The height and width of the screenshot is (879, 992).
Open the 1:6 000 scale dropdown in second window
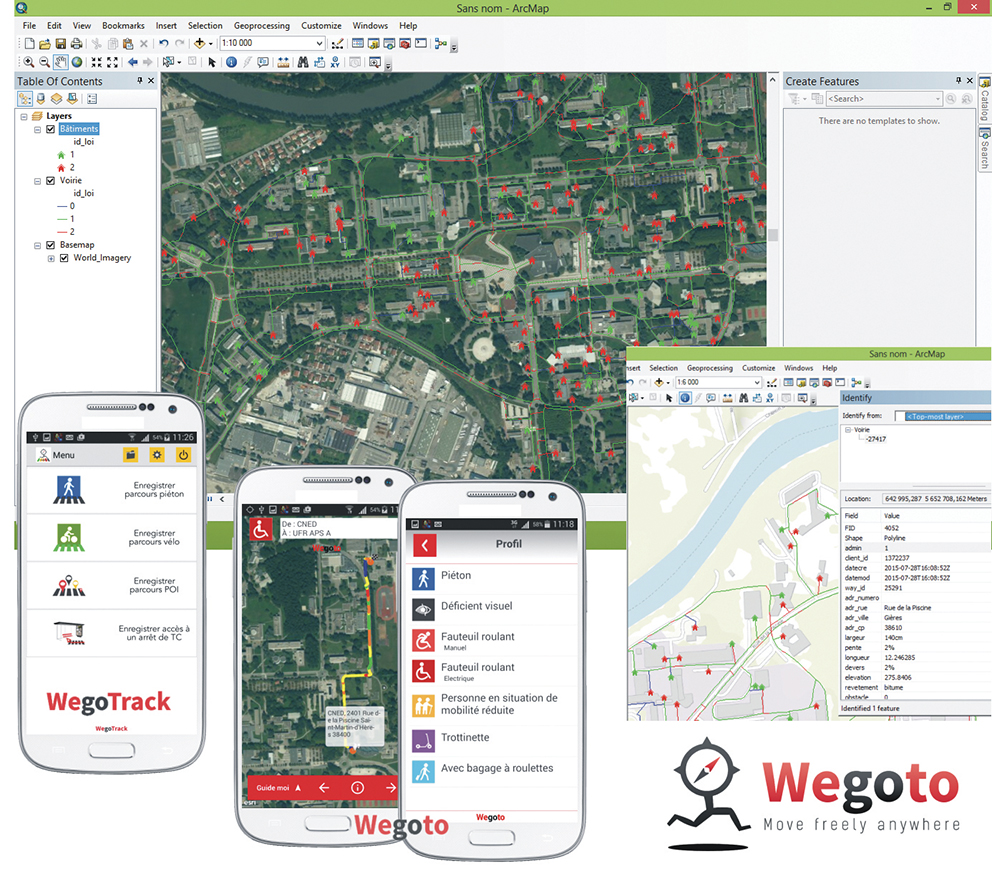[x=757, y=382]
